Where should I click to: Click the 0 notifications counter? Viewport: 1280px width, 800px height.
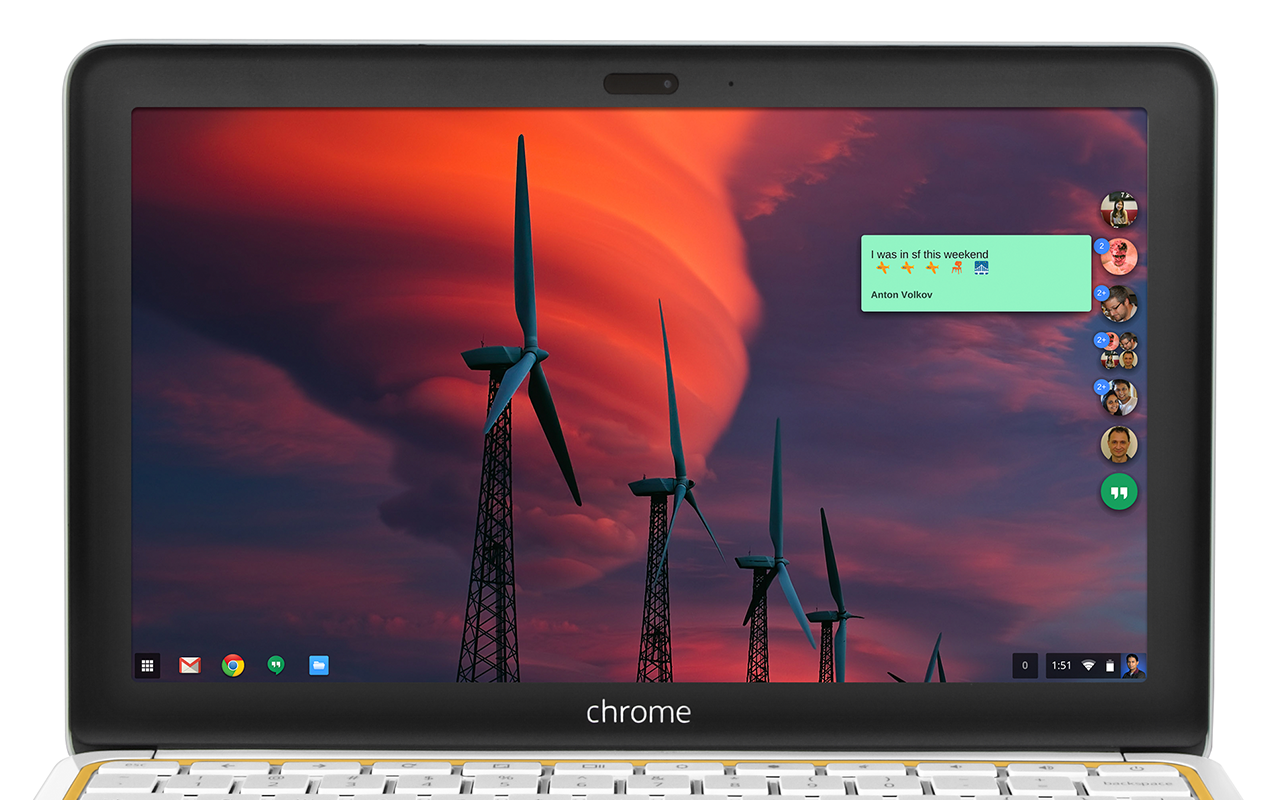pyautogui.click(x=1024, y=665)
